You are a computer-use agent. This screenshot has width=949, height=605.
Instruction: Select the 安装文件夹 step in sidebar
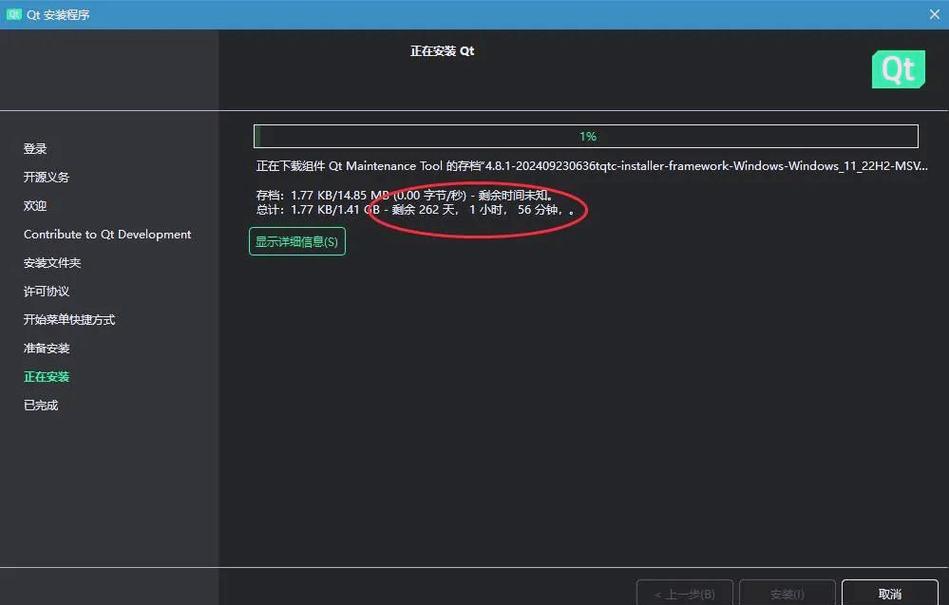(x=52, y=263)
